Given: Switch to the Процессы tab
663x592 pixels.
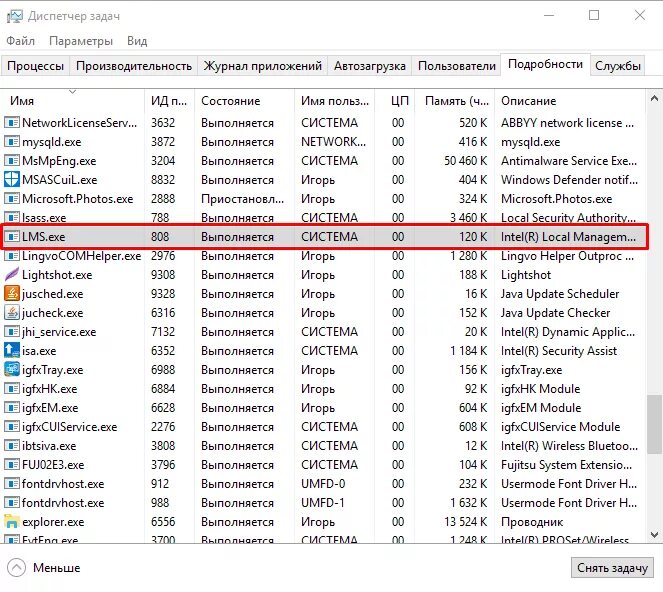Looking at the screenshot, I should [35, 66].
